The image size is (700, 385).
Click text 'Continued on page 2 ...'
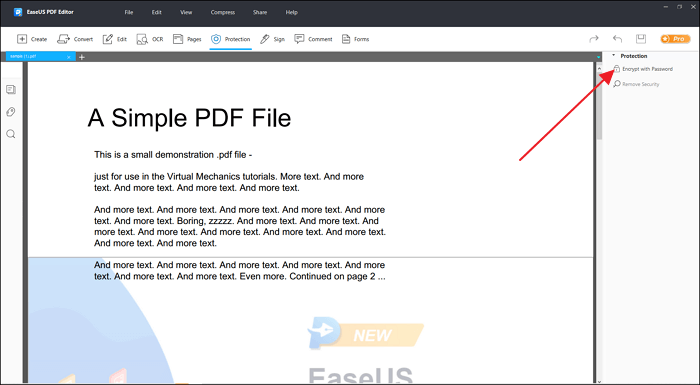(337, 276)
